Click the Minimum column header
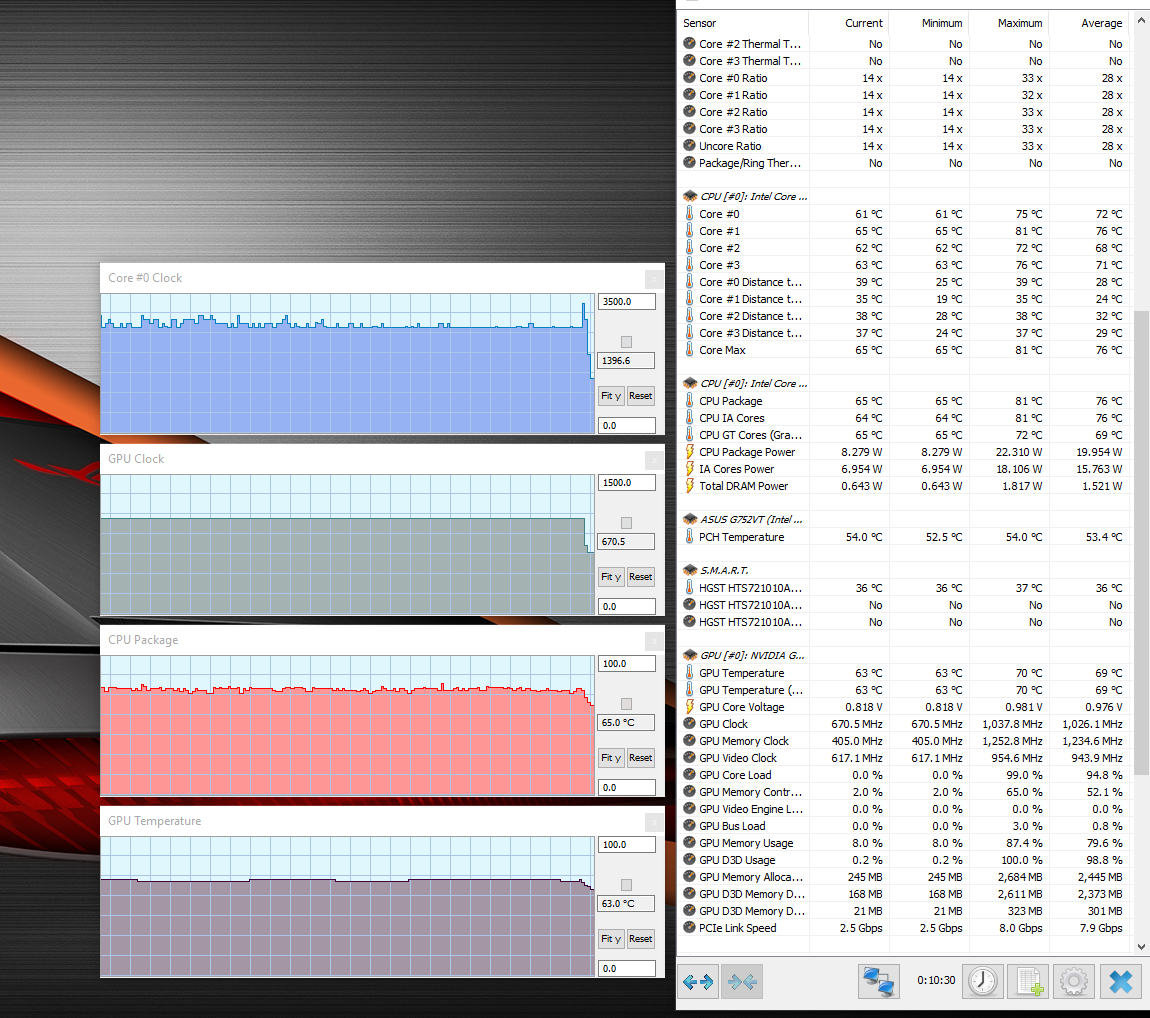The image size is (1150, 1018). coord(929,23)
